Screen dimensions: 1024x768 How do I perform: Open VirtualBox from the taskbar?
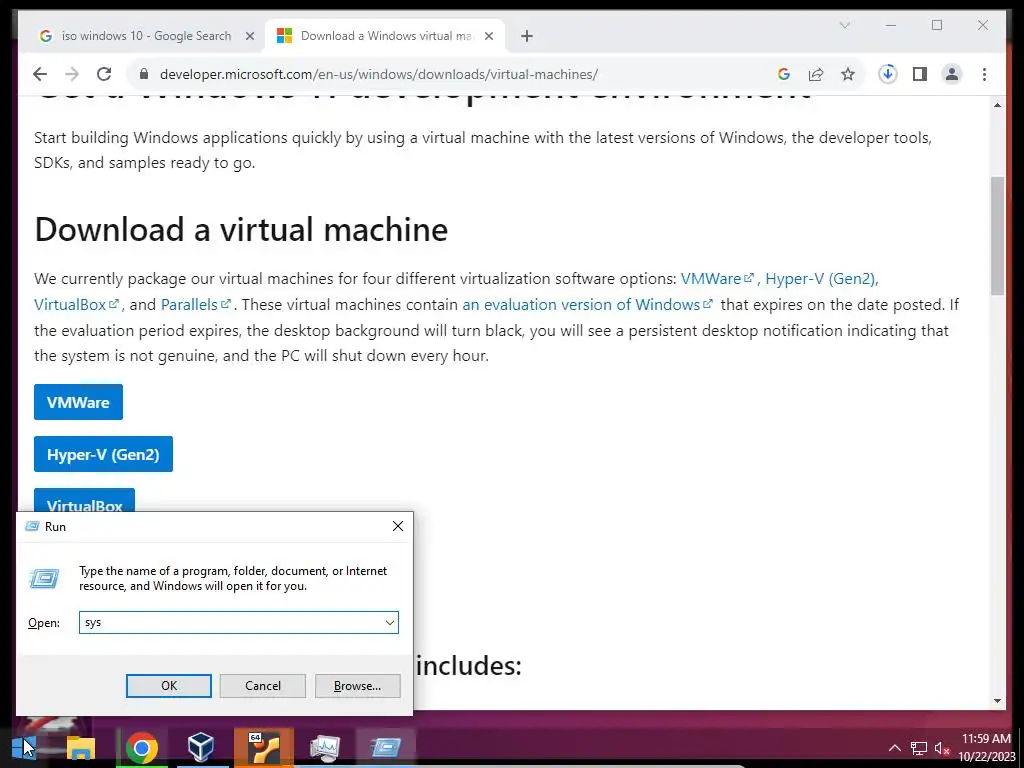[200, 748]
